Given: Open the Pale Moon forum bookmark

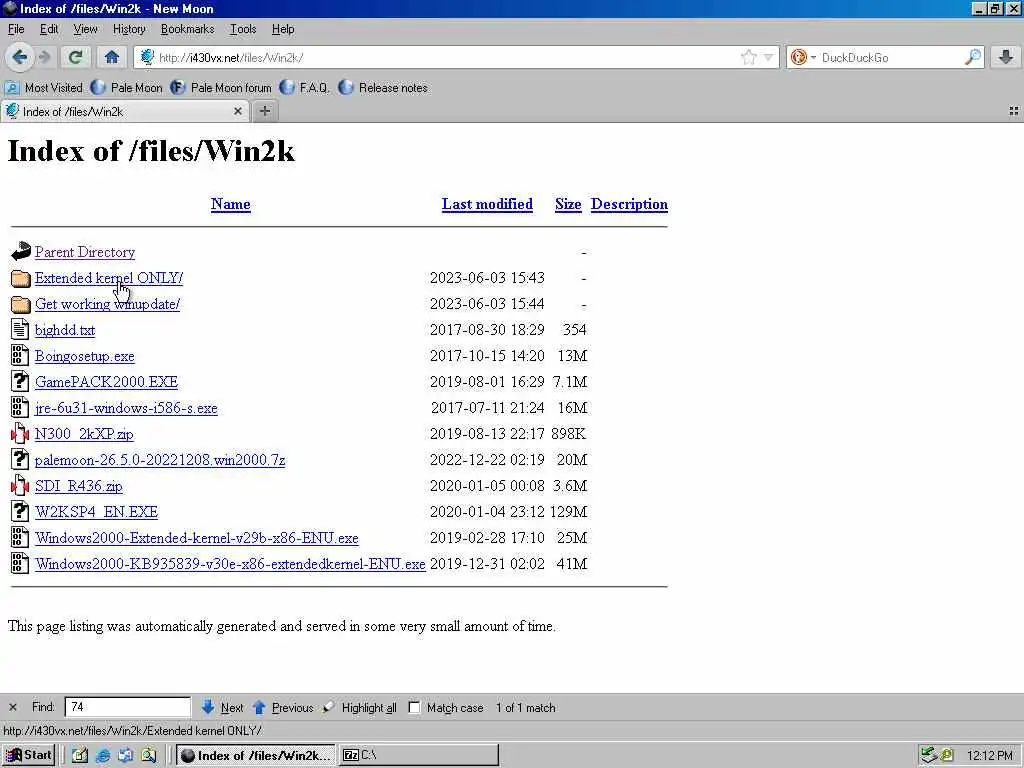Looking at the screenshot, I should [x=221, y=88].
